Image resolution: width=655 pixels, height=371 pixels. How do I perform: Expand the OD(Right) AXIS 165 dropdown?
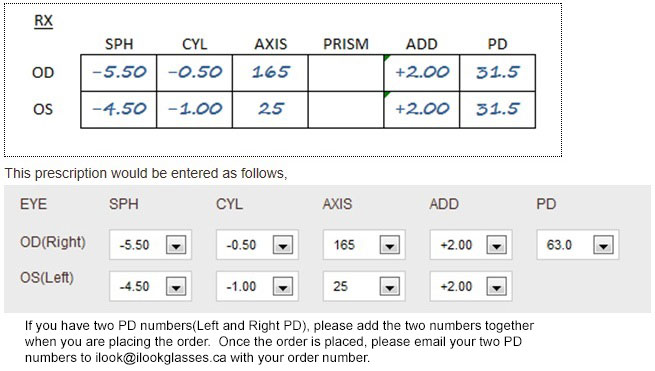pyautogui.click(x=390, y=245)
